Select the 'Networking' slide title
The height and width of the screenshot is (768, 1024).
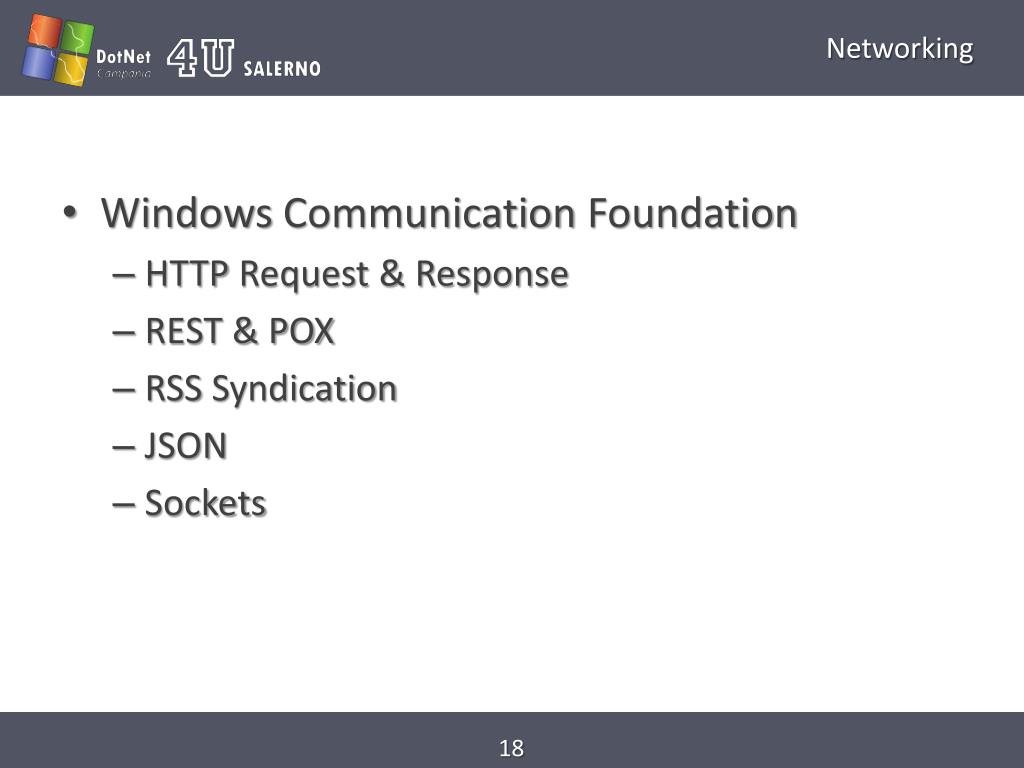[x=899, y=49]
